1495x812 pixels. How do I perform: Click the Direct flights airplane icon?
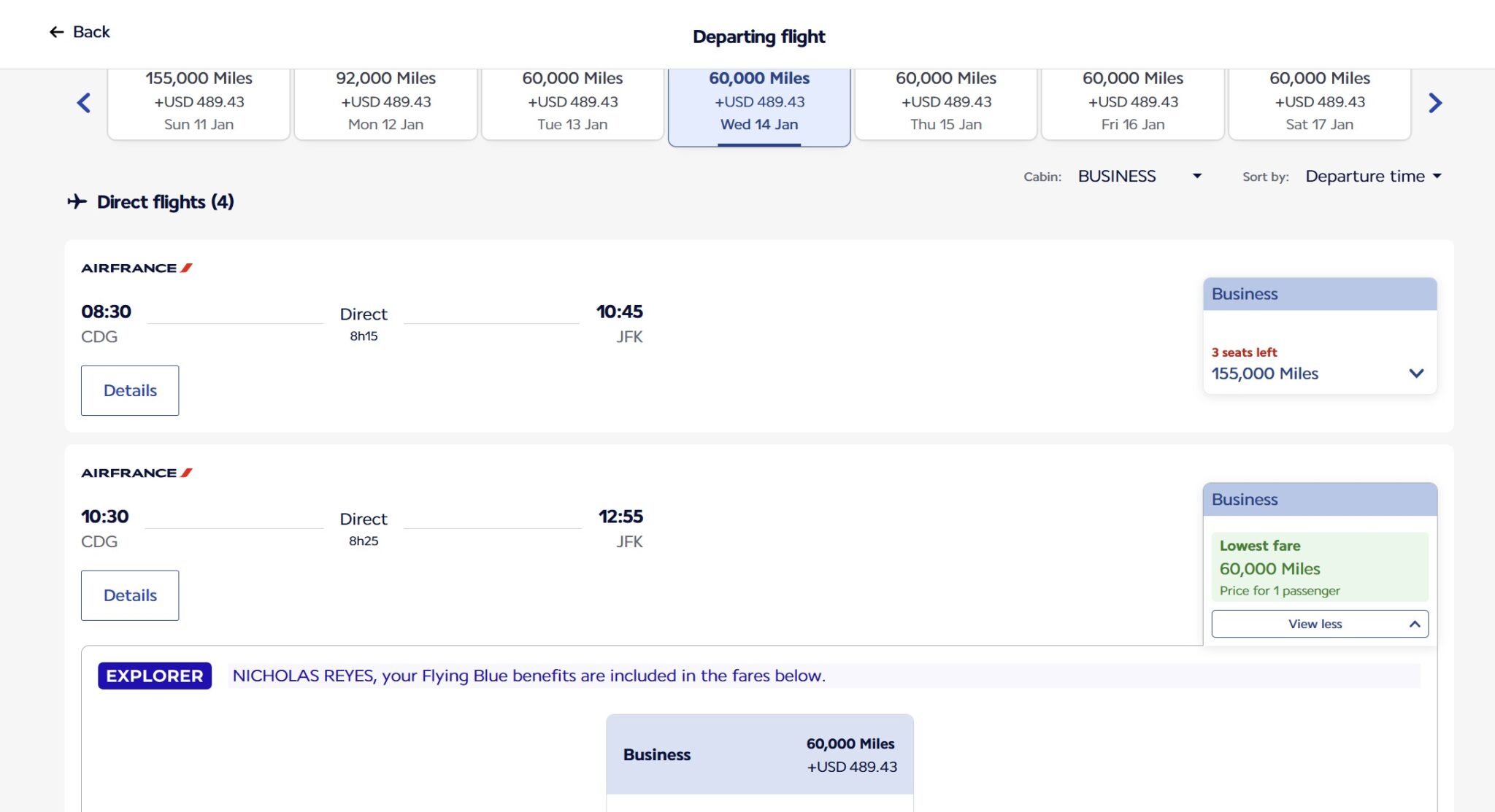pyautogui.click(x=77, y=201)
